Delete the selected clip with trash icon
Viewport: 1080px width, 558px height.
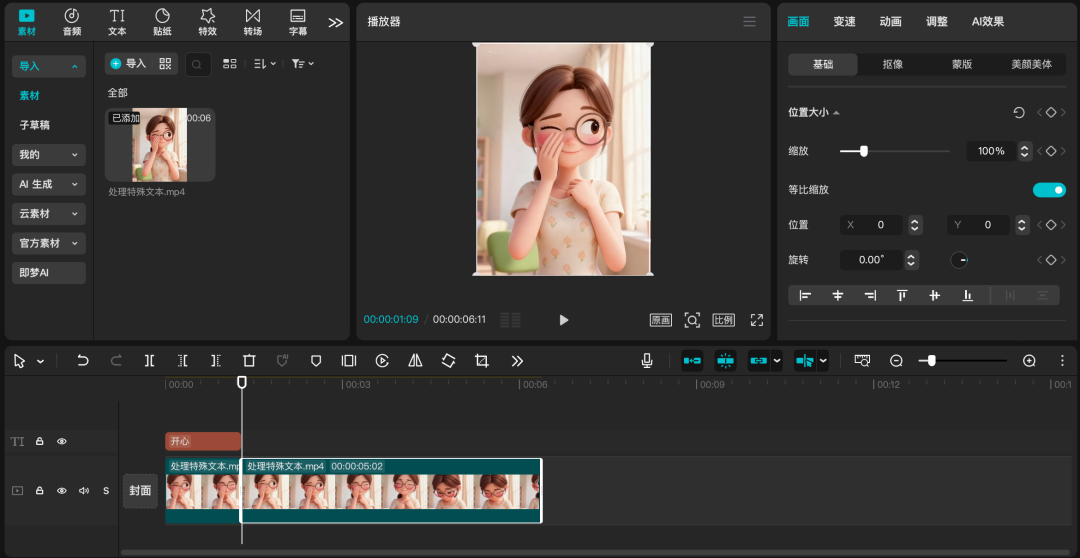point(249,361)
